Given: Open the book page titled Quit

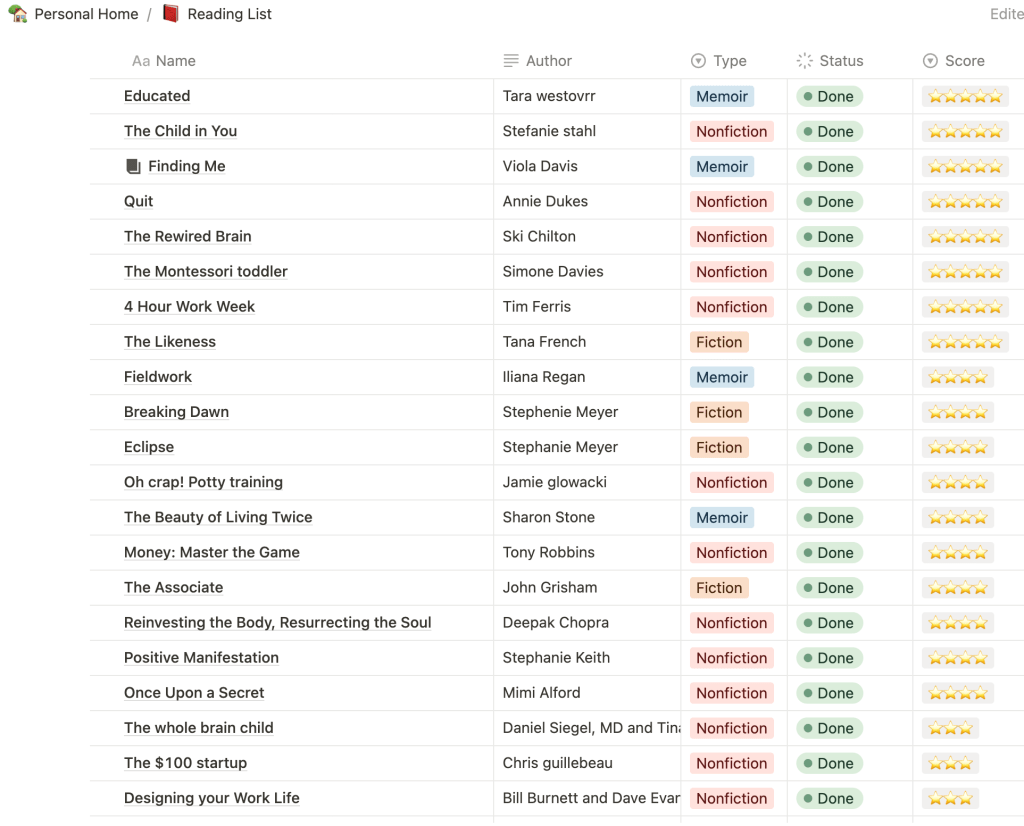Looking at the screenshot, I should click(x=139, y=202).
